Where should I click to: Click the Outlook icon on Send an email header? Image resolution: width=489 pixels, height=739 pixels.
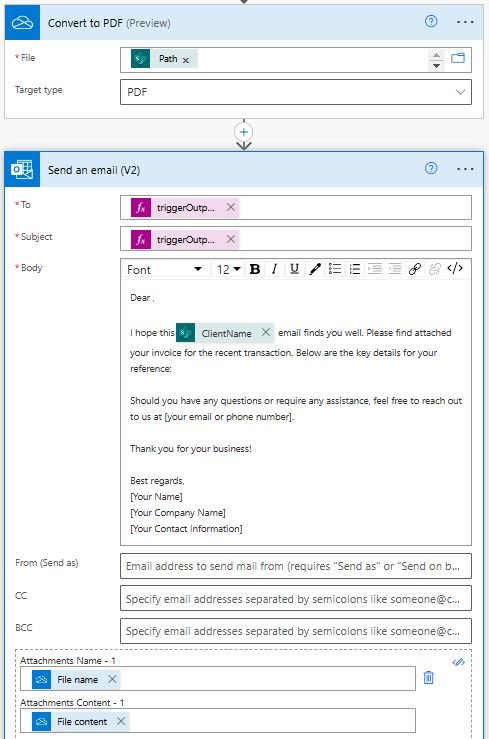click(x=22, y=169)
